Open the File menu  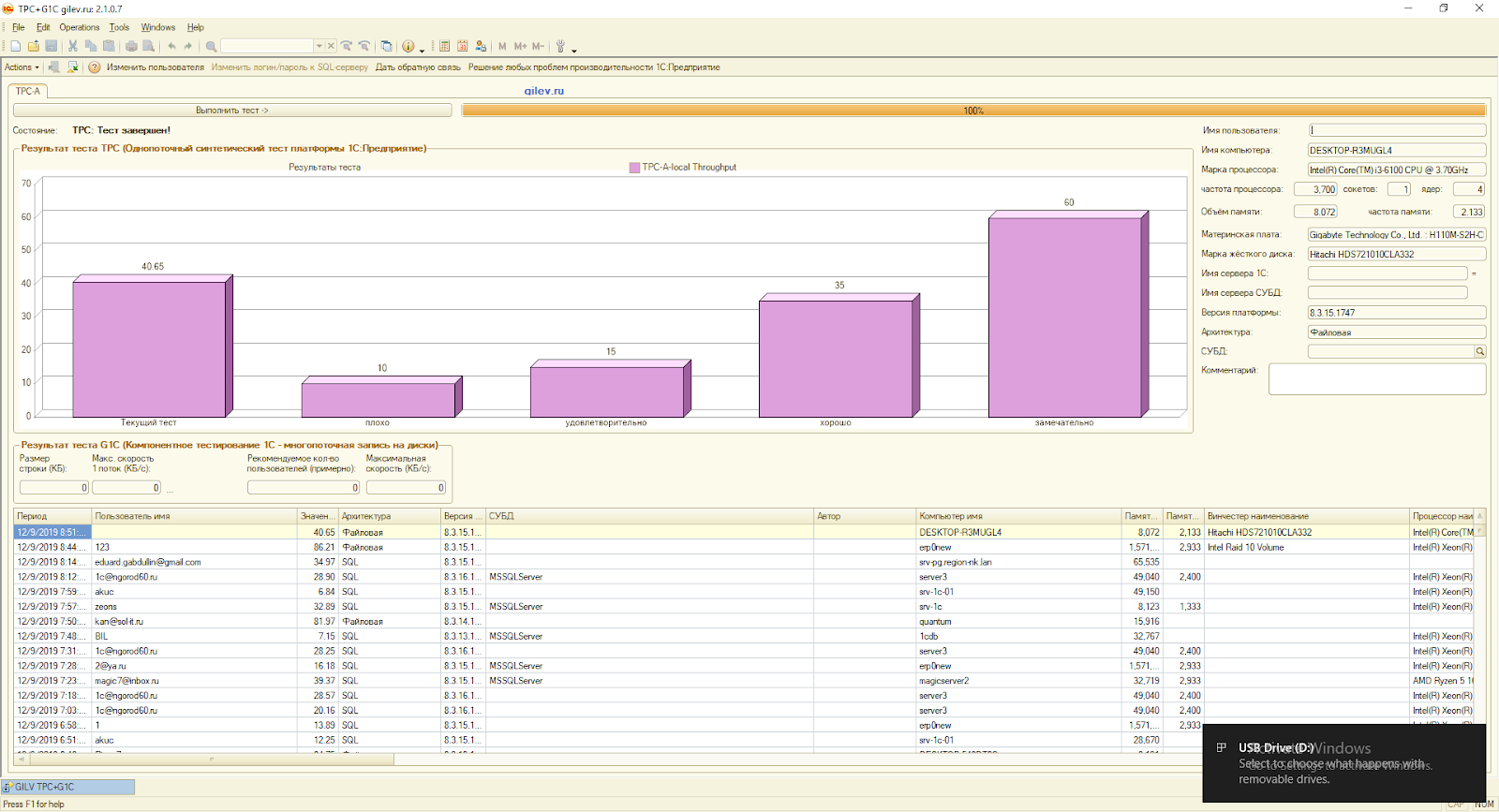(18, 27)
